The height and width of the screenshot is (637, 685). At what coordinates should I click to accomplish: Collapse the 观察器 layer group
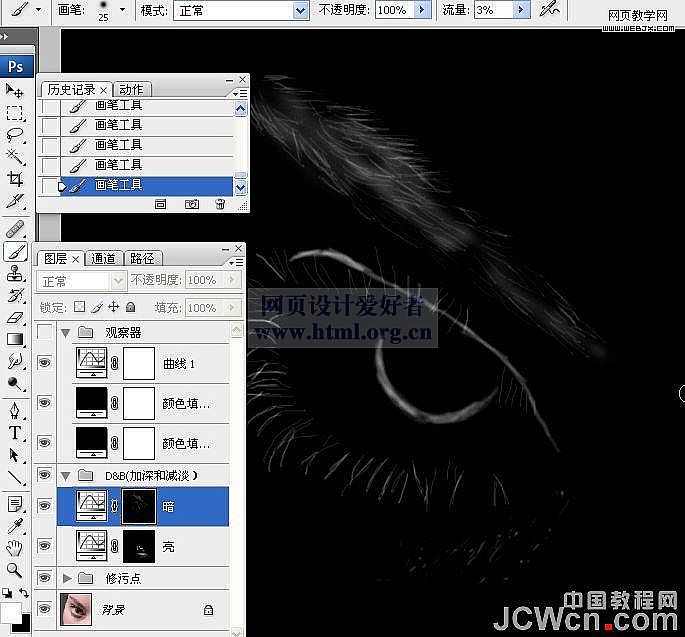[x=66, y=333]
